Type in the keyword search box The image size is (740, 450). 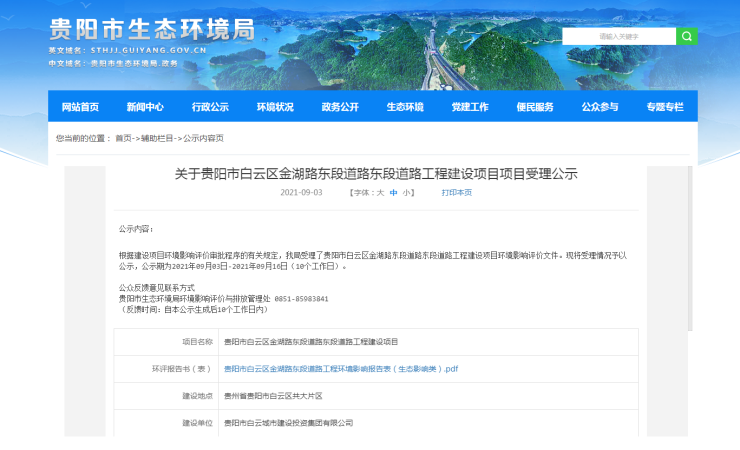[619, 36]
